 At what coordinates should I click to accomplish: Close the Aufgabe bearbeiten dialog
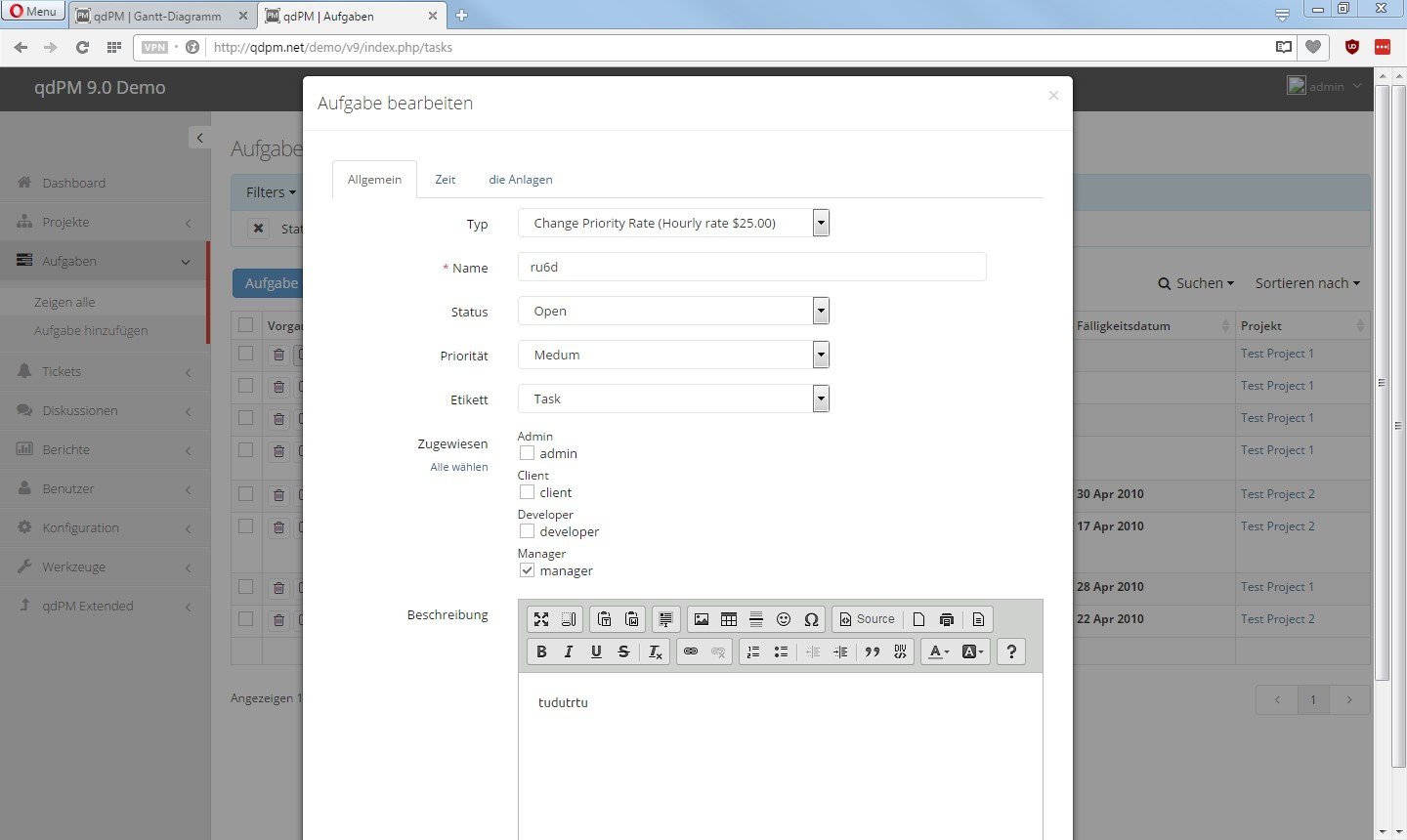tap(1053, 95)
